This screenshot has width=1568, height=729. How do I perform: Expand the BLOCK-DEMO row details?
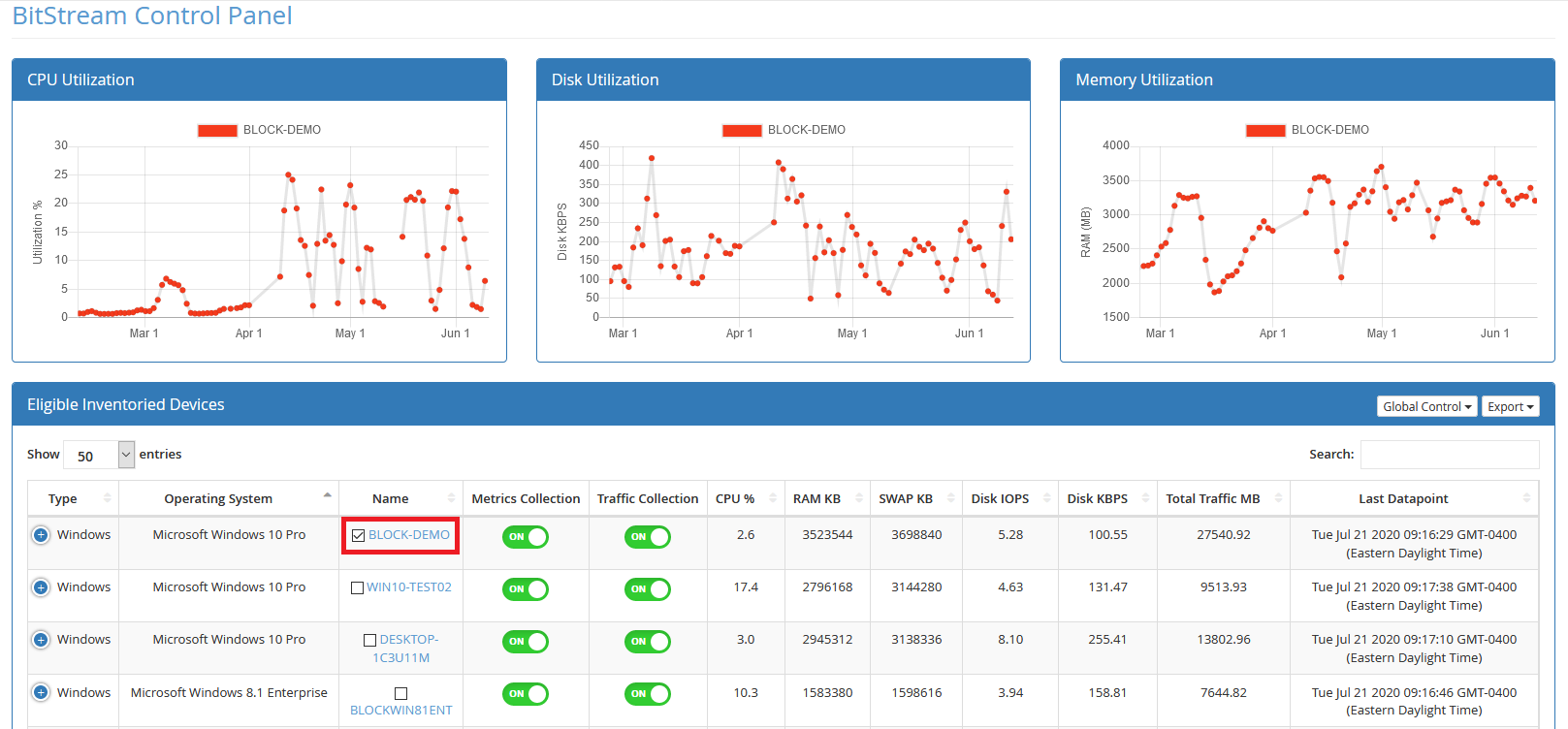click(x=41, y=535)
